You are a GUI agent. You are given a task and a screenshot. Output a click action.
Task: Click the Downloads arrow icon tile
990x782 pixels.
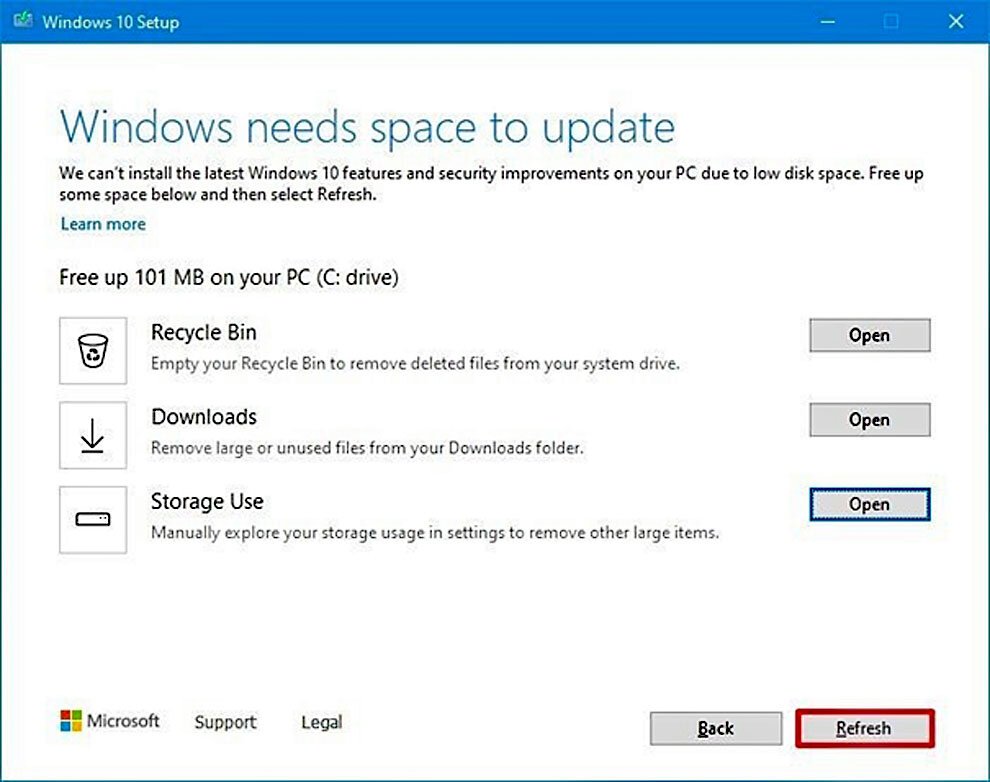coord(93,435)
